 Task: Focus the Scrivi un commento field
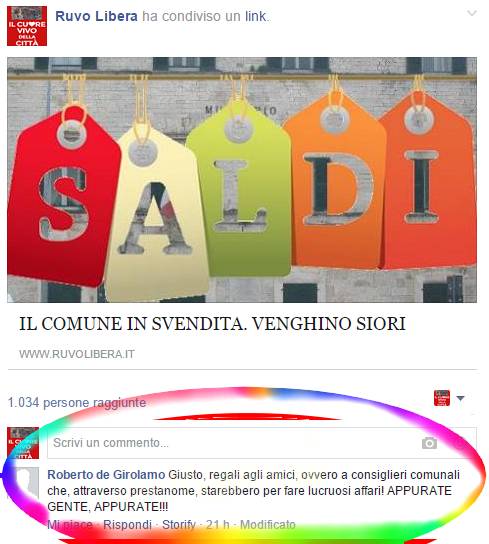262,443
